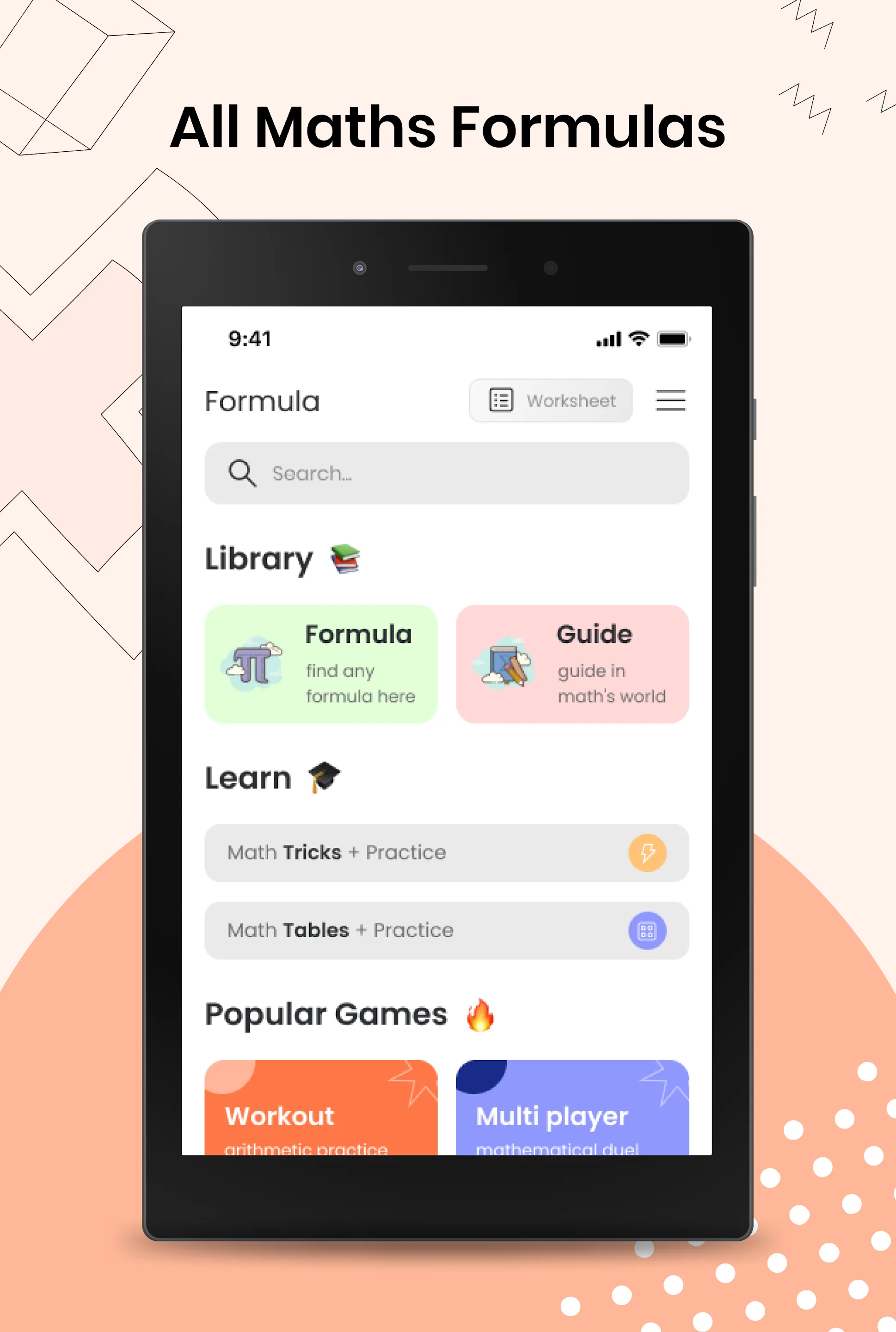Viewport: 896px width, 1332px height.
Task: Scroll down to see more games
Action: coord(447,1100)
